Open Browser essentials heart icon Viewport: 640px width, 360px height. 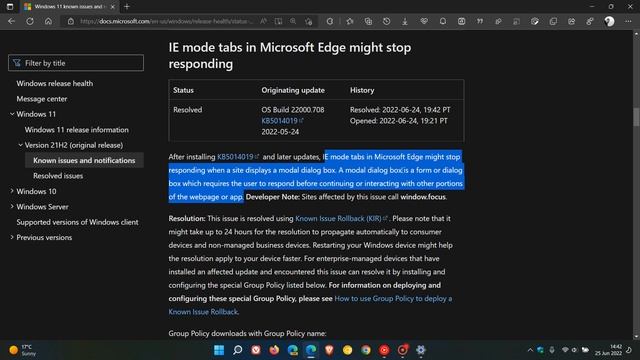tap(424, 21)
